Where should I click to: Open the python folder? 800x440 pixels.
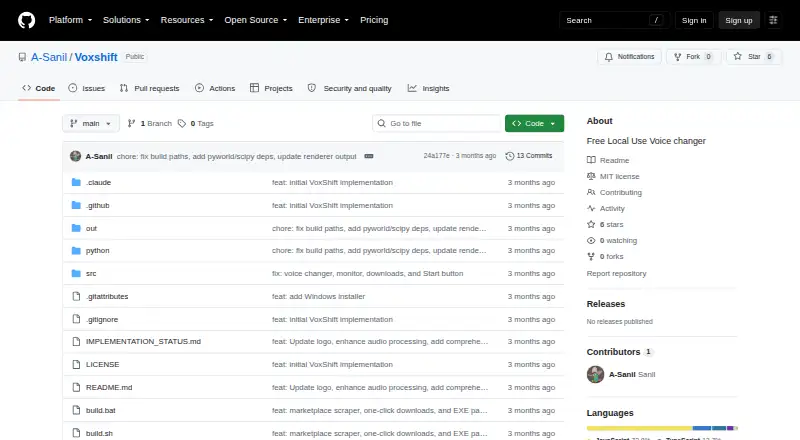point(97,251)
